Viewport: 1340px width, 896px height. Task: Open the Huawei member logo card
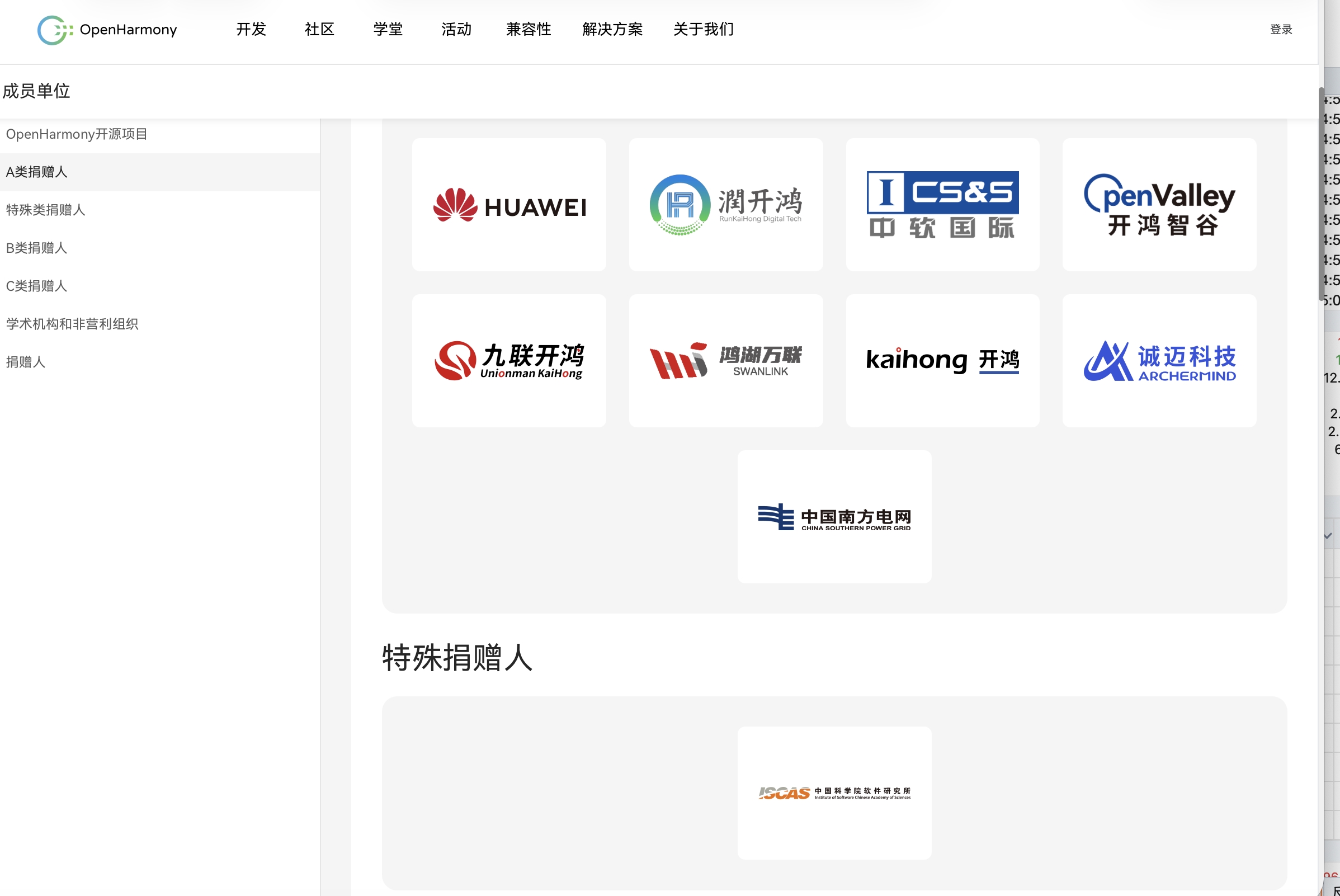coord(508,205)
